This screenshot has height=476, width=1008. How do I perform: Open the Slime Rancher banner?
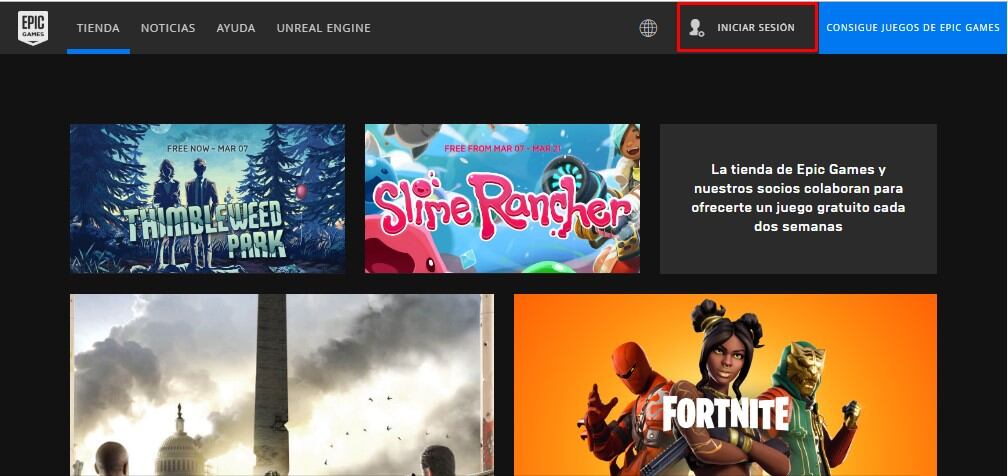tap(502, 199)
